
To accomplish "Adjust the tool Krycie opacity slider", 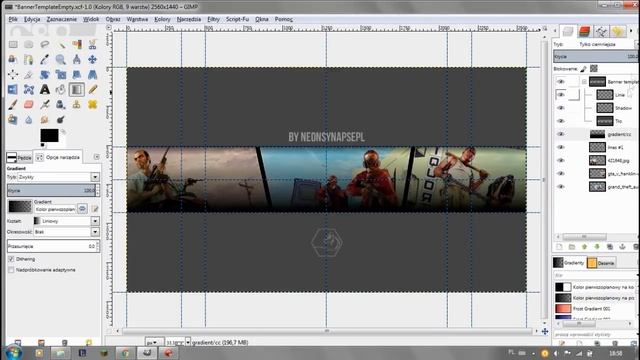I will pyautogui.click(x=51, y=190).
